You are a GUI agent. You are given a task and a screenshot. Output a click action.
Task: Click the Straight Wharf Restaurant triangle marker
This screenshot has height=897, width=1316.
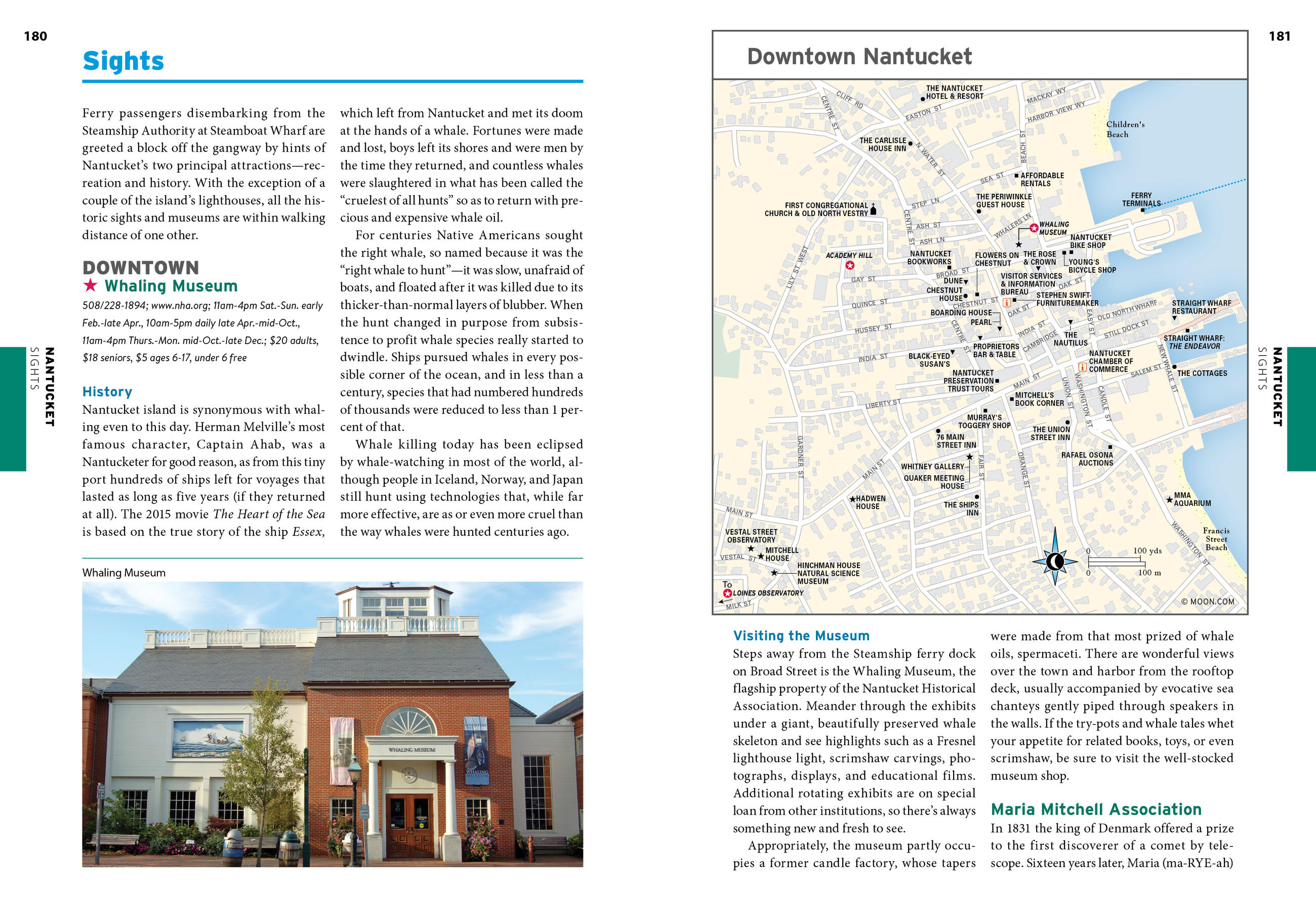pyautogui.click(x=1174, y=318)
